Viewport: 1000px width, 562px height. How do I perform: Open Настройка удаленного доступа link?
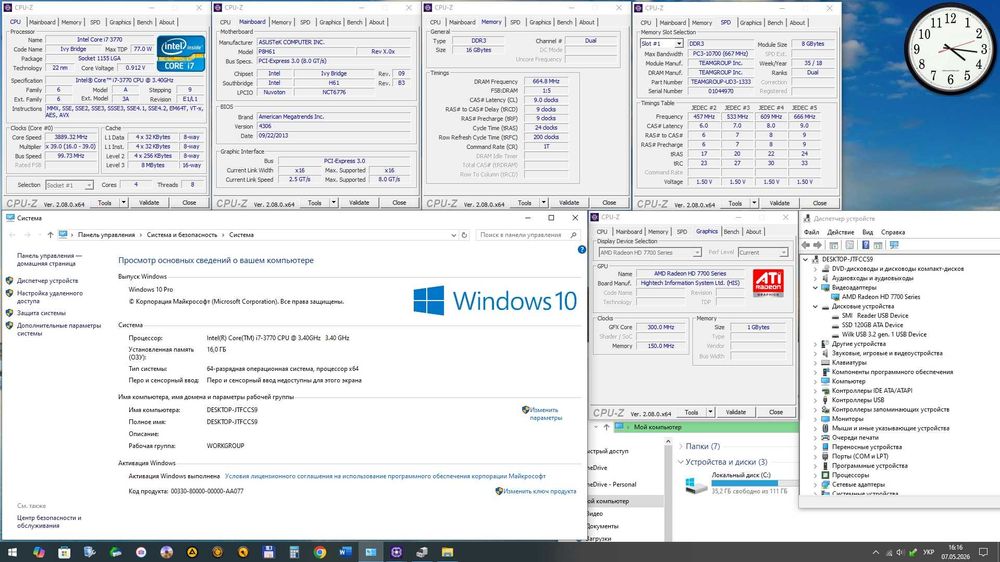pyautogui.click(x=50, y=297)
